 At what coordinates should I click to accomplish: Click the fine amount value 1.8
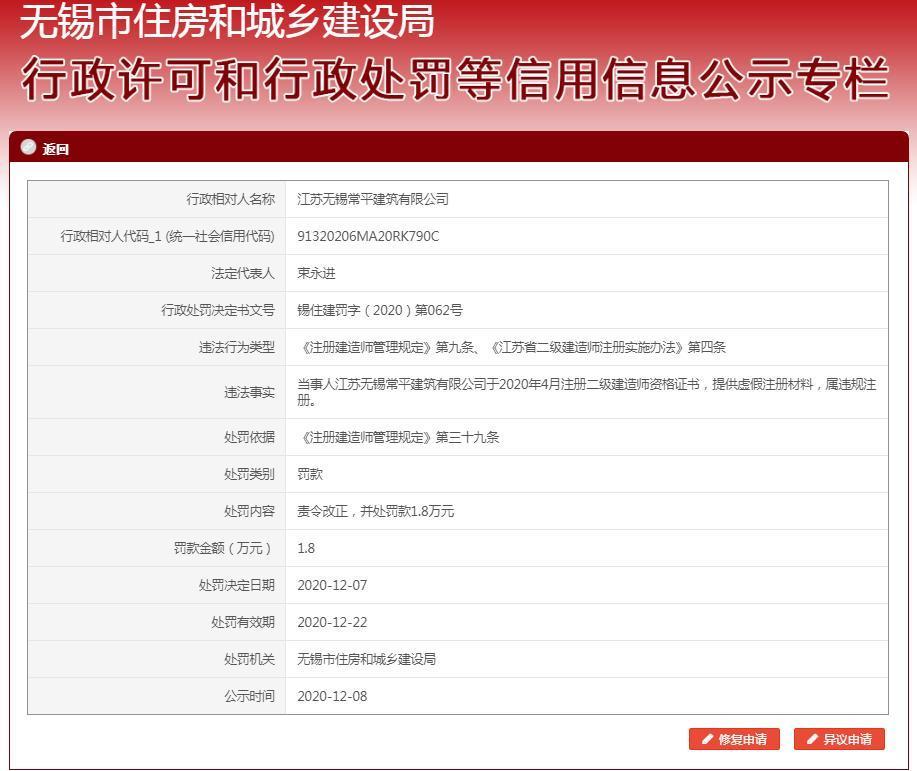tap(306, 548)
